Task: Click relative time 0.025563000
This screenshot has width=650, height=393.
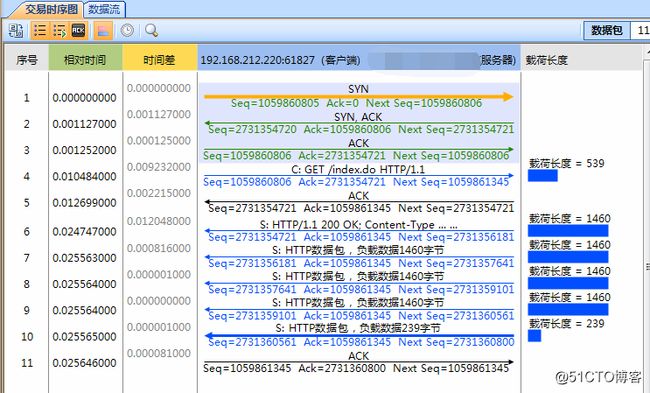Action: [84, 258]
